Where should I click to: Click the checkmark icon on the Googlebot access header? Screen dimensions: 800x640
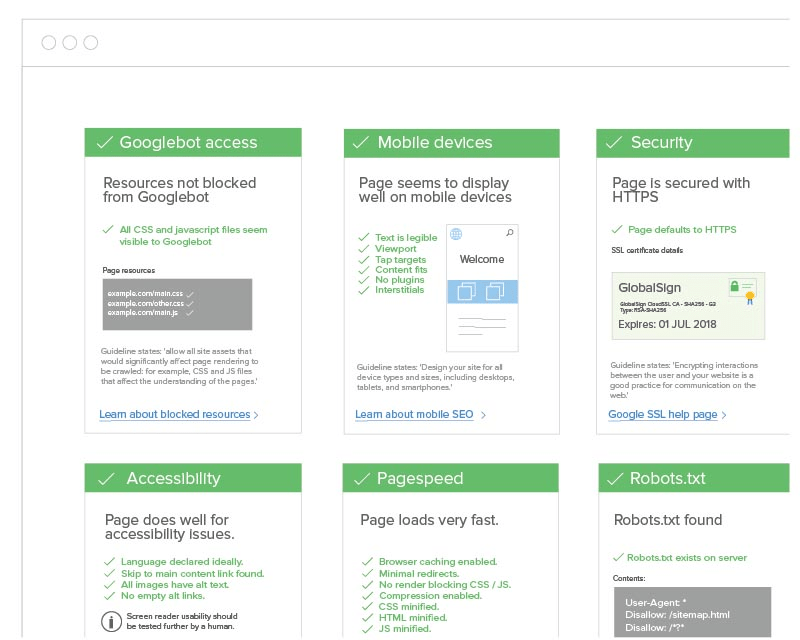click(x=107, y=142)
